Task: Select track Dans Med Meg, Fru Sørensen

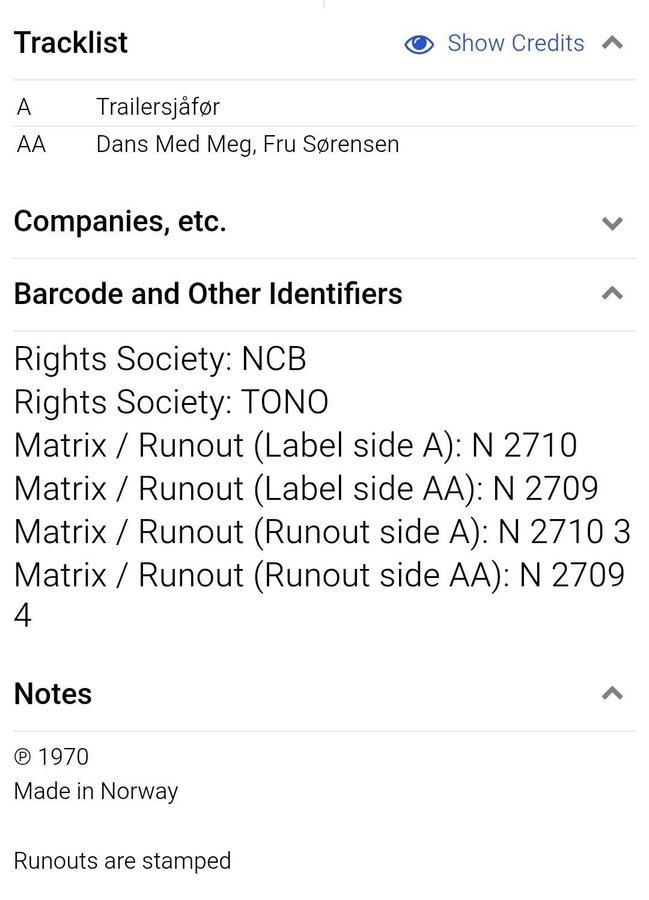Action: pos(247,144)
